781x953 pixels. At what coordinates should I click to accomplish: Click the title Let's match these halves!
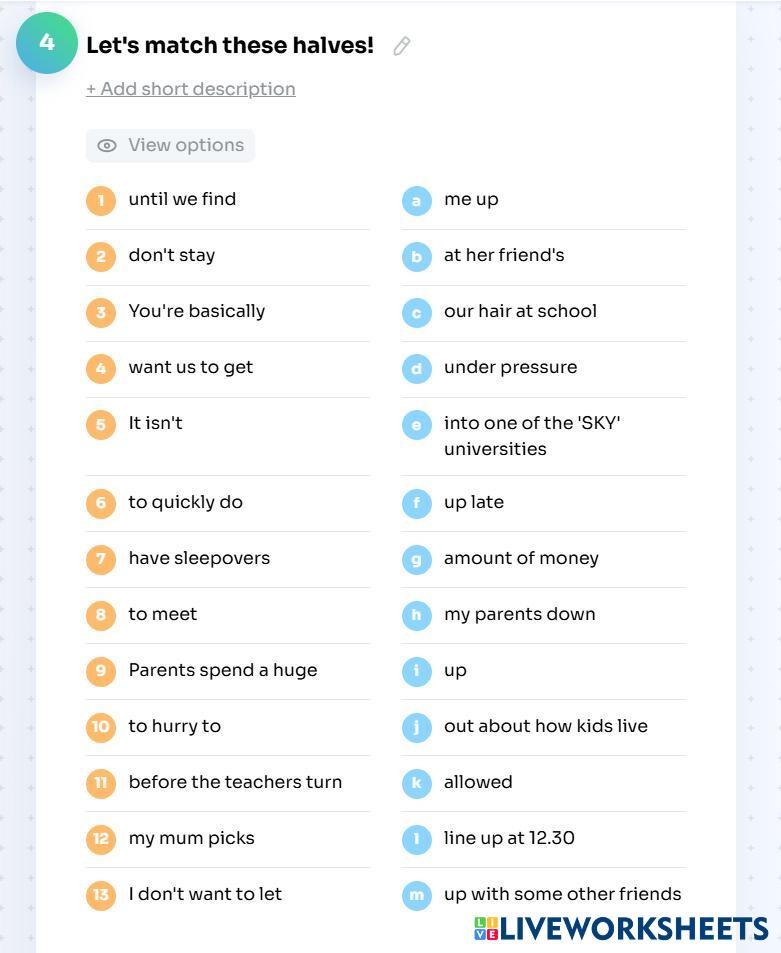click(x=230, y=45)
